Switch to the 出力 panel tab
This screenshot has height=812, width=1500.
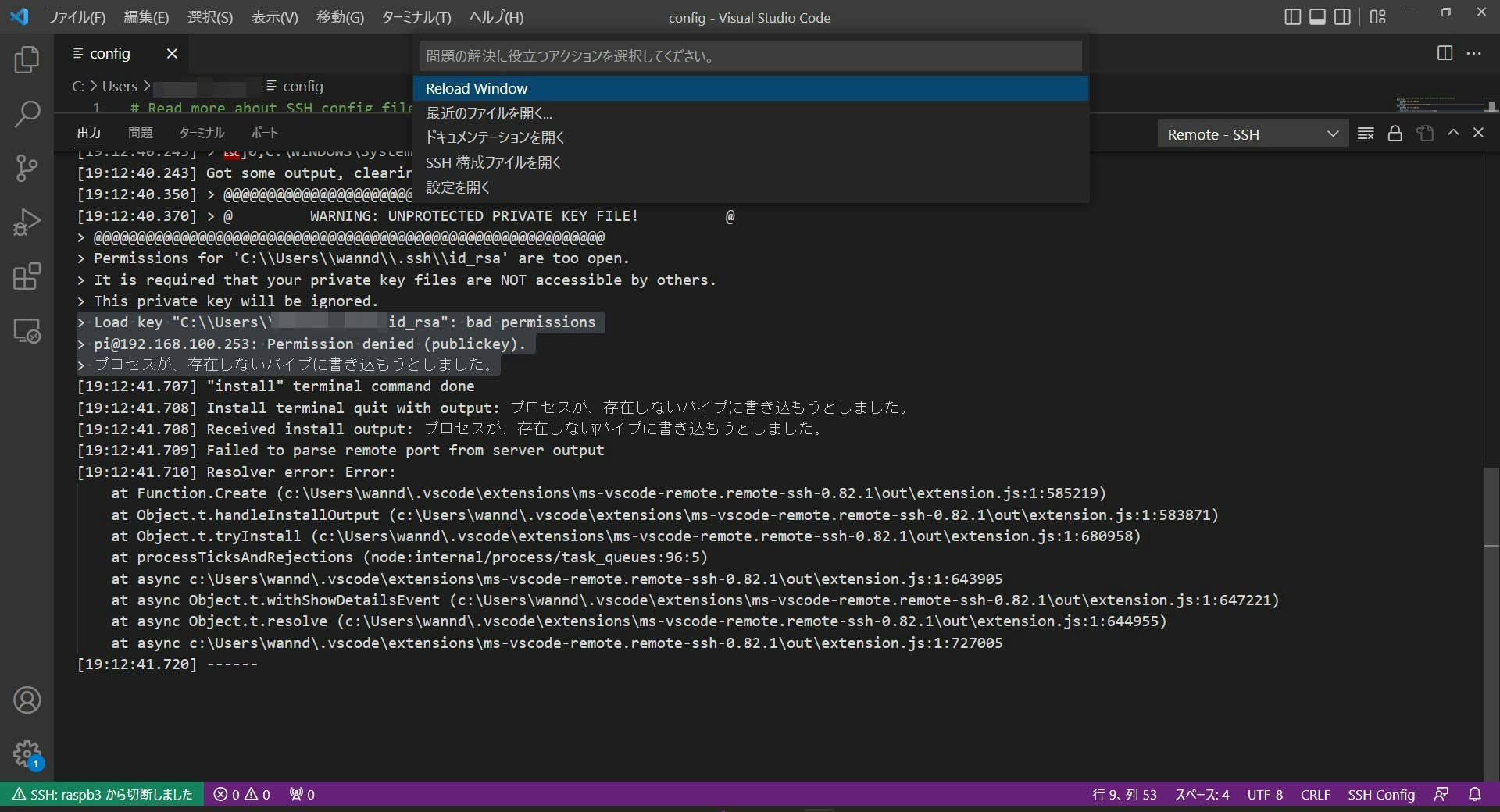(x=89, y=133)
